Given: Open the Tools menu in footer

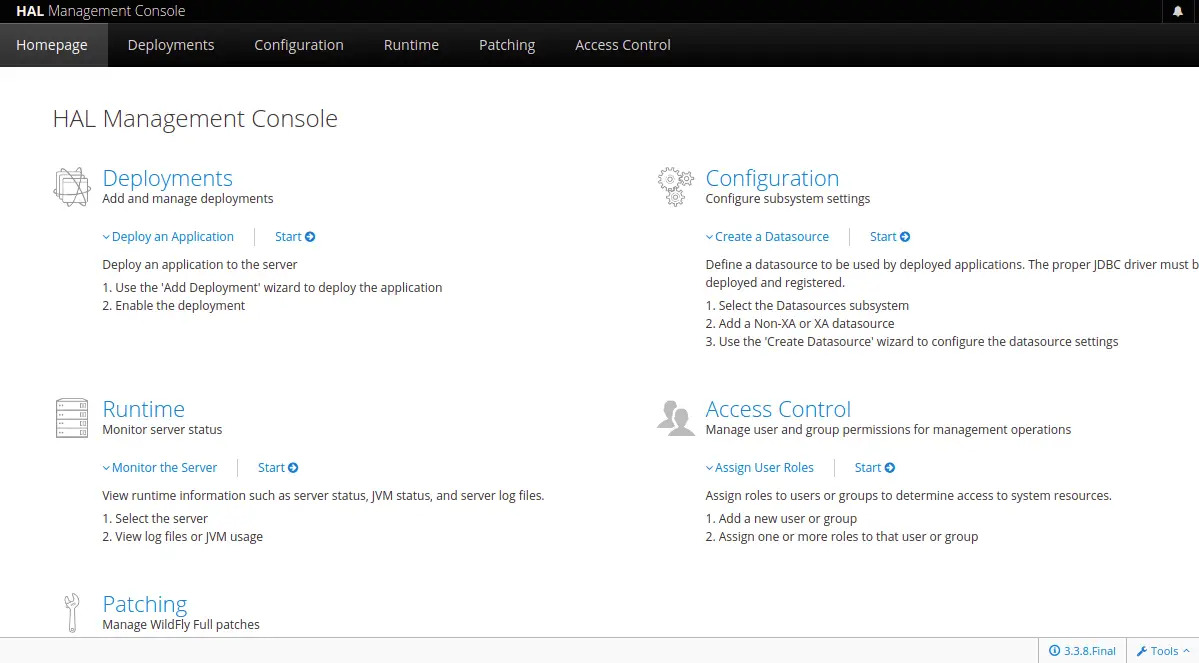Looking at the screenshot, I should click(x=1163, y=651).
